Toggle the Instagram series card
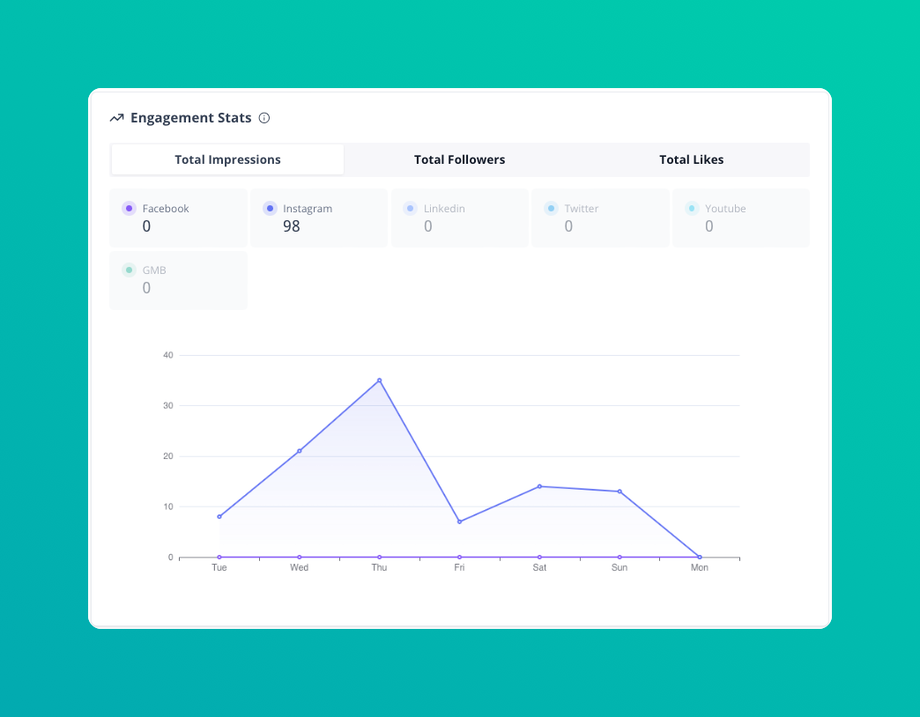 pyautogui.click(x=319, y=218)
